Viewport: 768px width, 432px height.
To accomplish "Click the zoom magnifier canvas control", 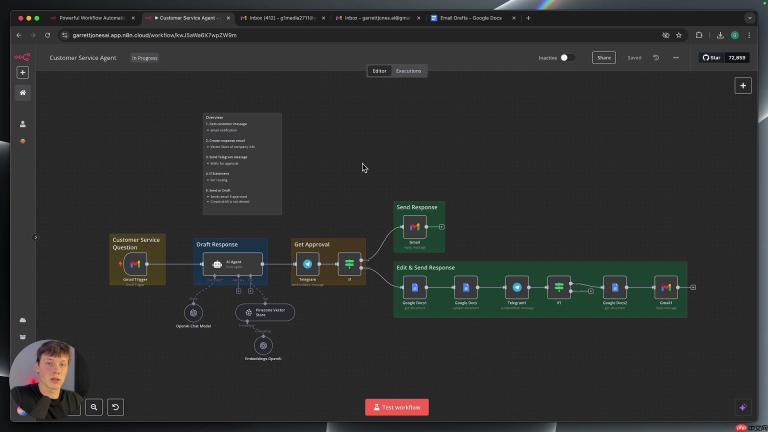I will click(94, 407).
